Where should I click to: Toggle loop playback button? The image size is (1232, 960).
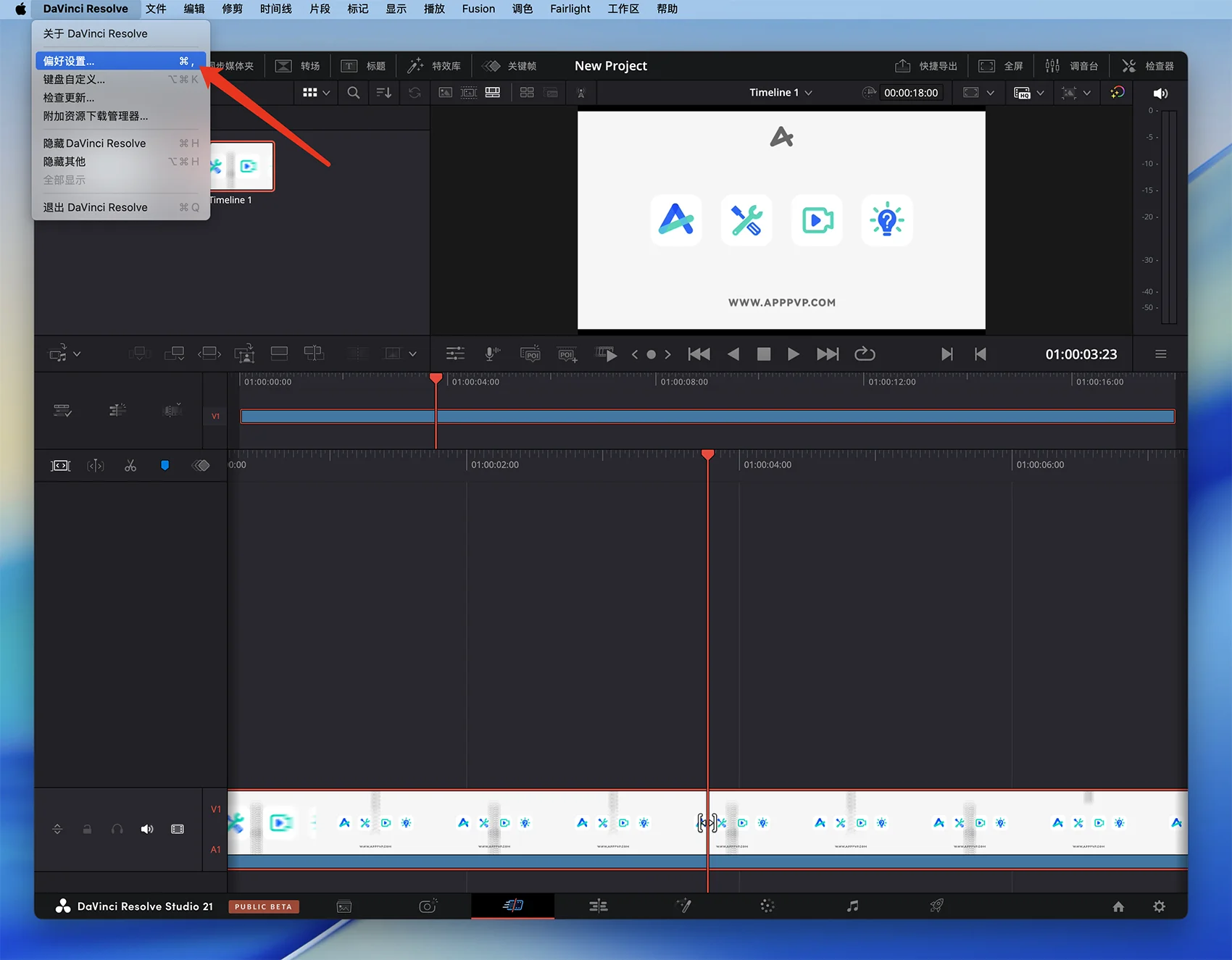pyautogui.click(x=865, y=354)
